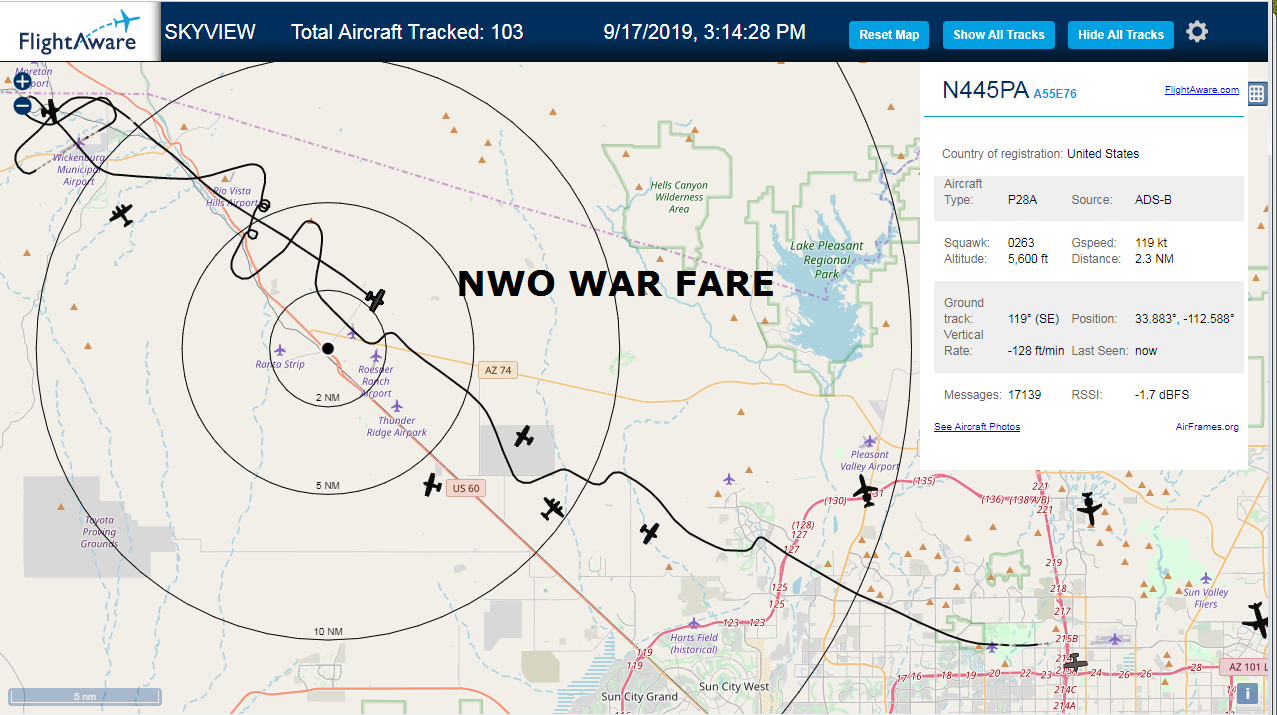Open the FlightAware.com link
The image size is (1277, 715).
pos(1201,90)
